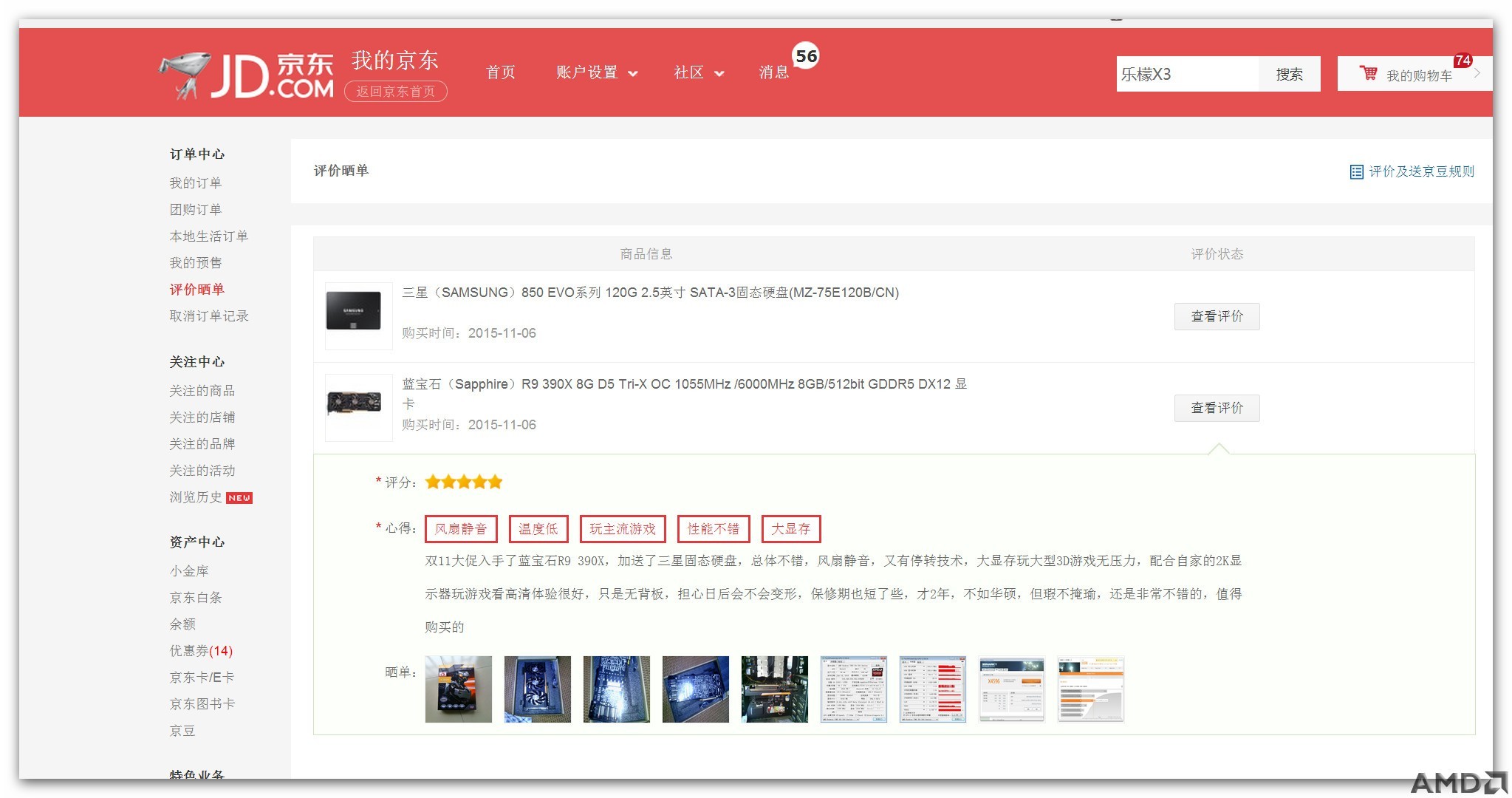
Task: Open 京东图书卡 in the sidebar
Action: [202, 704]
